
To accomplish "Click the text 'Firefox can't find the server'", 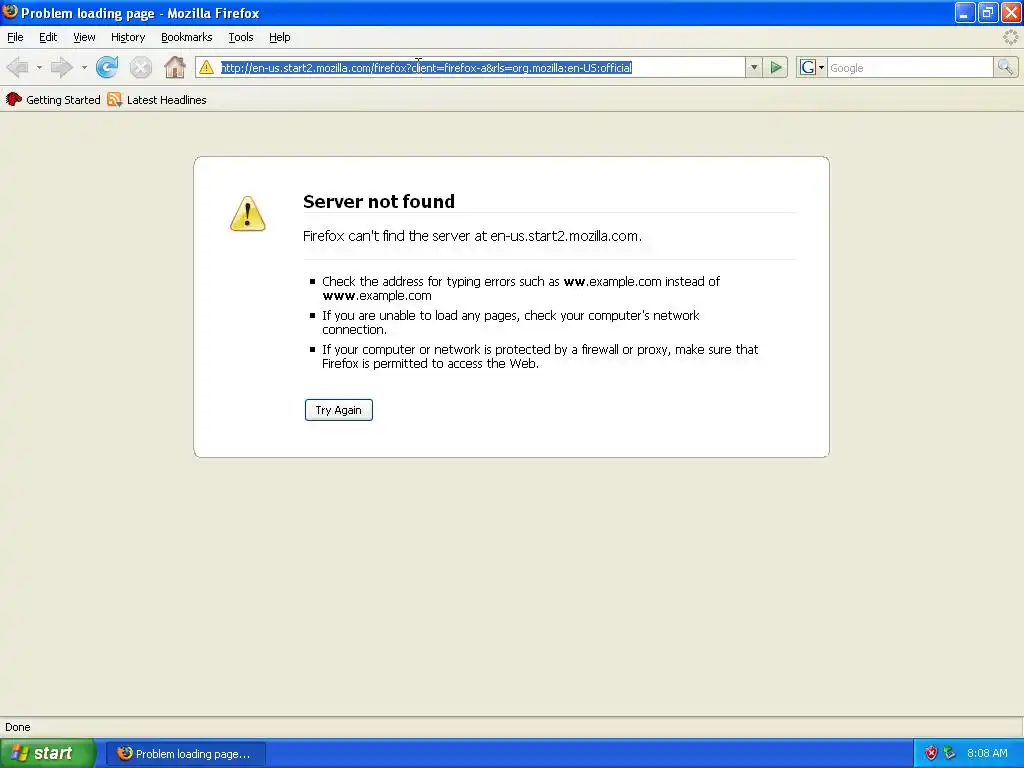I will (386, 236).
